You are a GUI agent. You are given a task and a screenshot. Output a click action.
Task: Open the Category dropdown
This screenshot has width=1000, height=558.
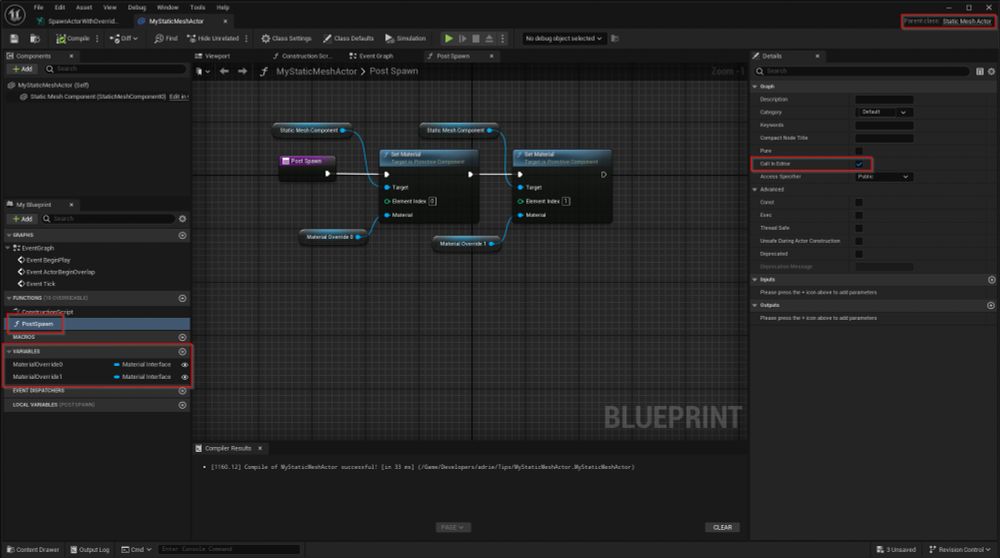[x=884, y=112]
